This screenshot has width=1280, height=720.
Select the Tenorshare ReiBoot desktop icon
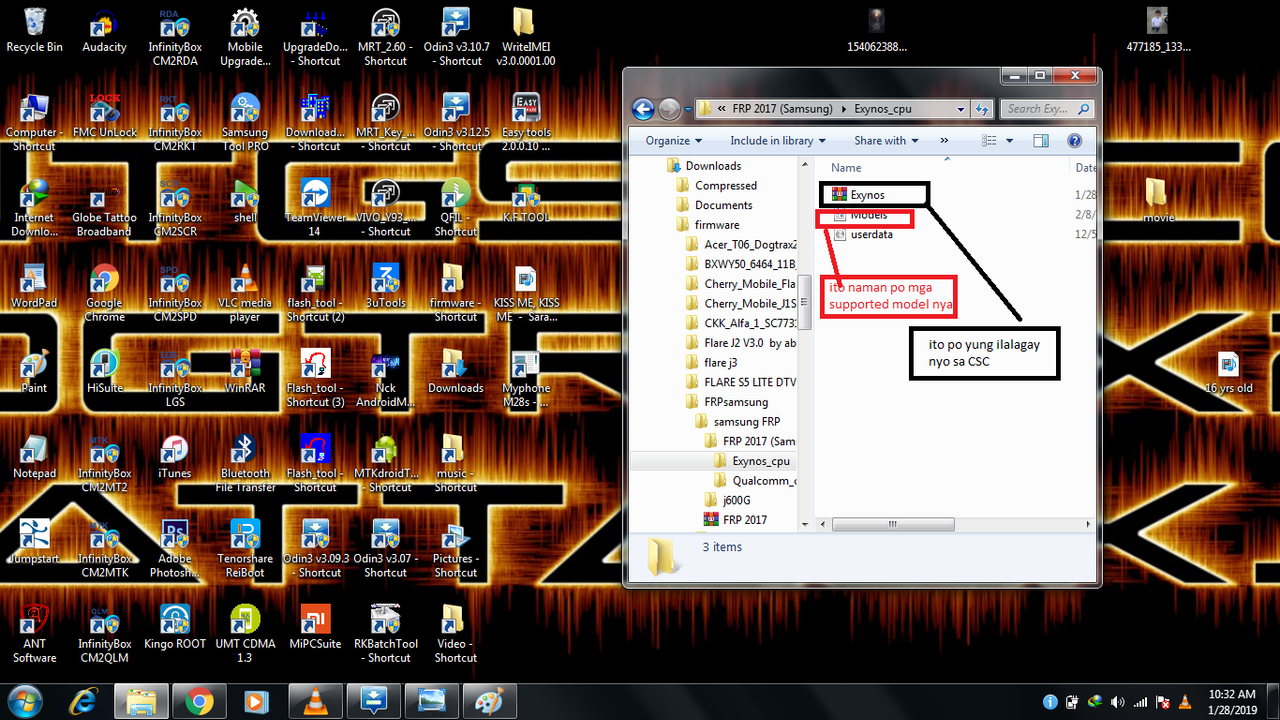point(245,548)
